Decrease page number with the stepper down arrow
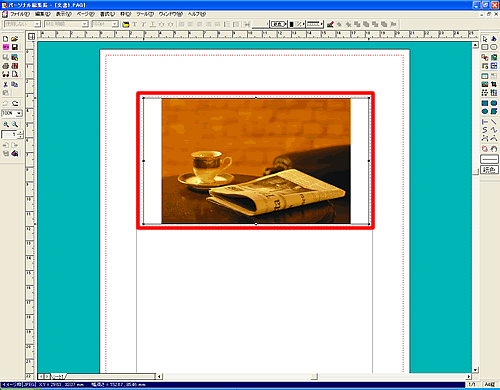The image size is (500, 390). coord(21,137)
